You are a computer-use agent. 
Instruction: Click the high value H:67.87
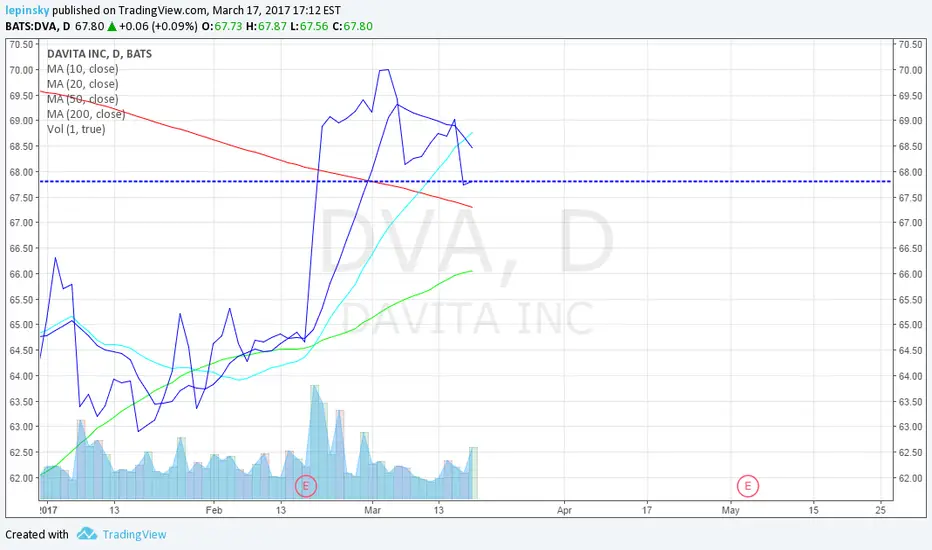(x=266, y=26)
